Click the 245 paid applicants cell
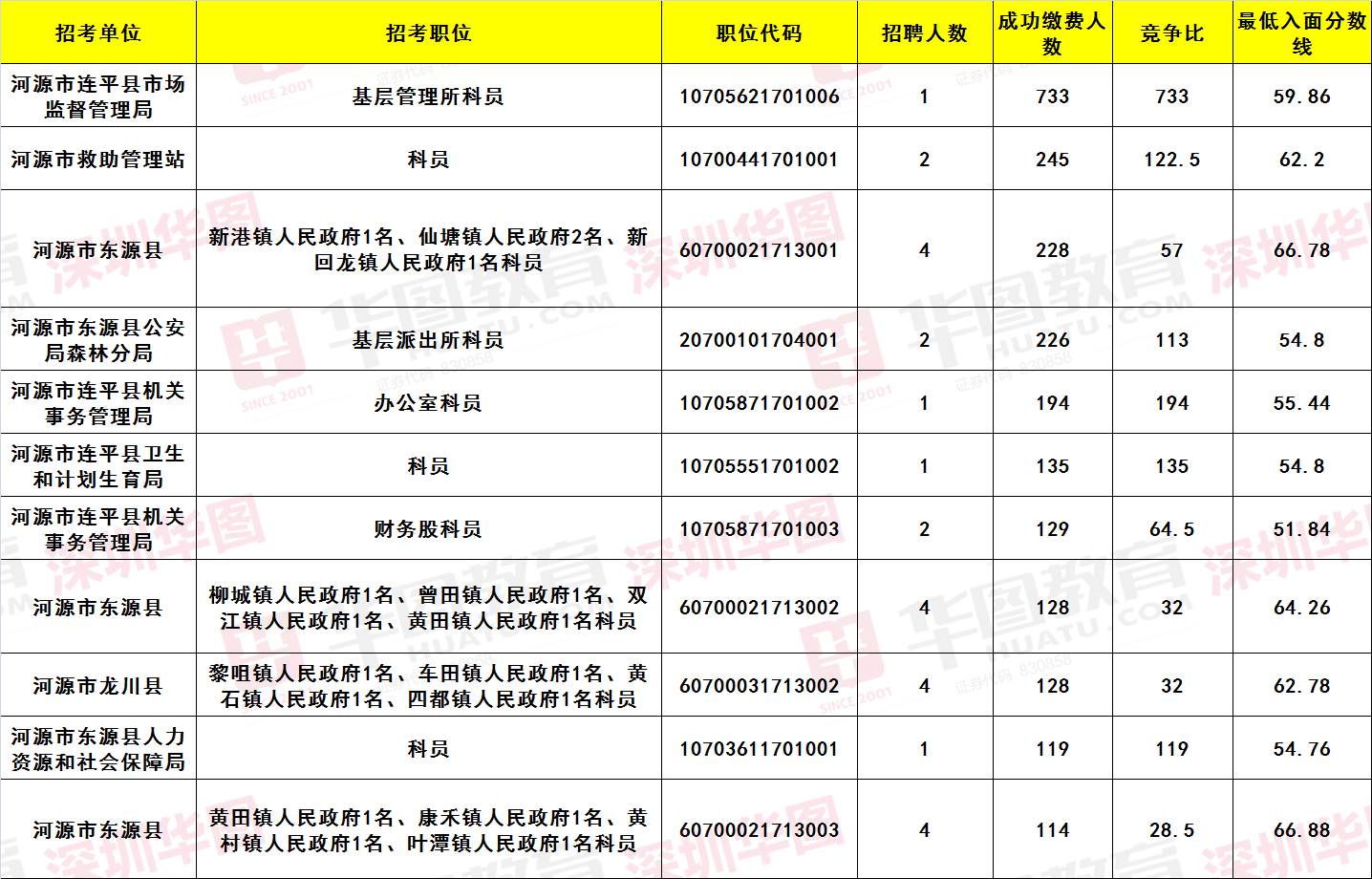 click(x=1053, y=159)
